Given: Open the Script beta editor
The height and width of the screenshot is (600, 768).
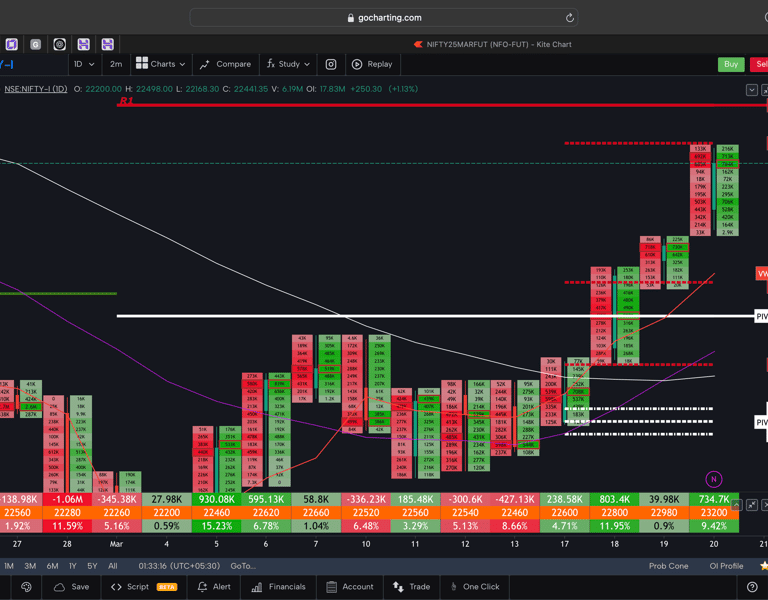Looking at the screenshot, I should [144, 587].
